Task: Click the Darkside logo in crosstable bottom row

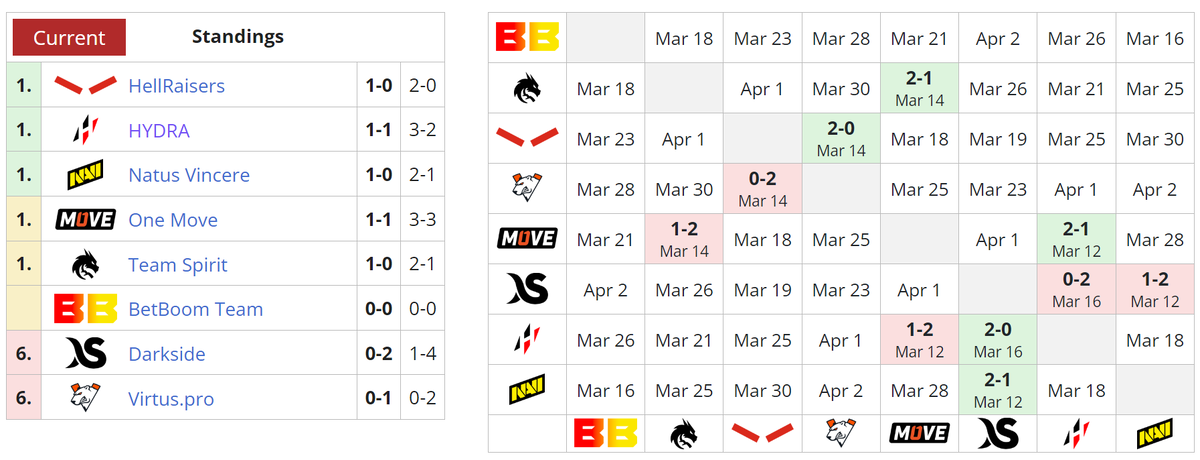Action: click(x=998, y=433)
